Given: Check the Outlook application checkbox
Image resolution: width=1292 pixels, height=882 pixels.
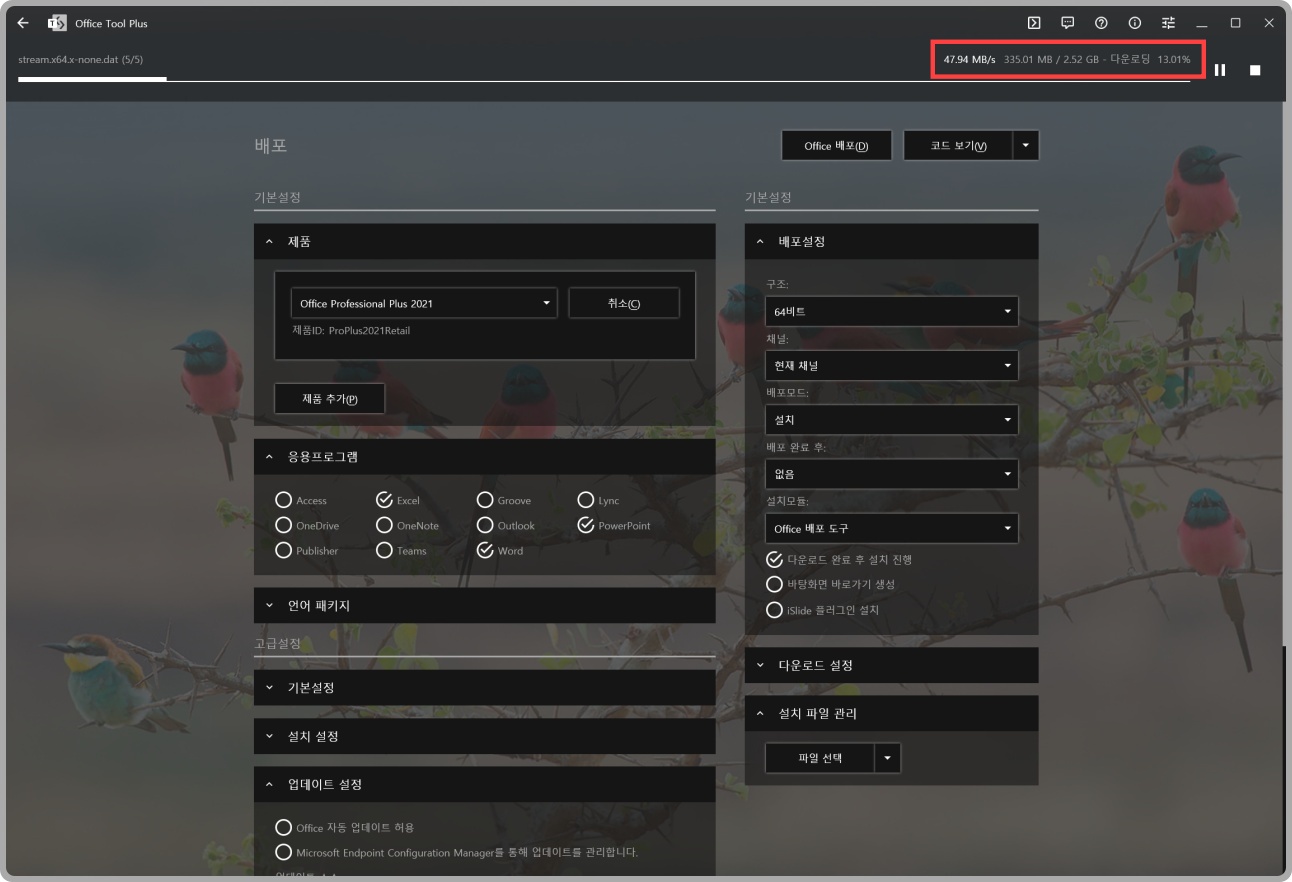Looking at the screenshot, I should 485,525.
